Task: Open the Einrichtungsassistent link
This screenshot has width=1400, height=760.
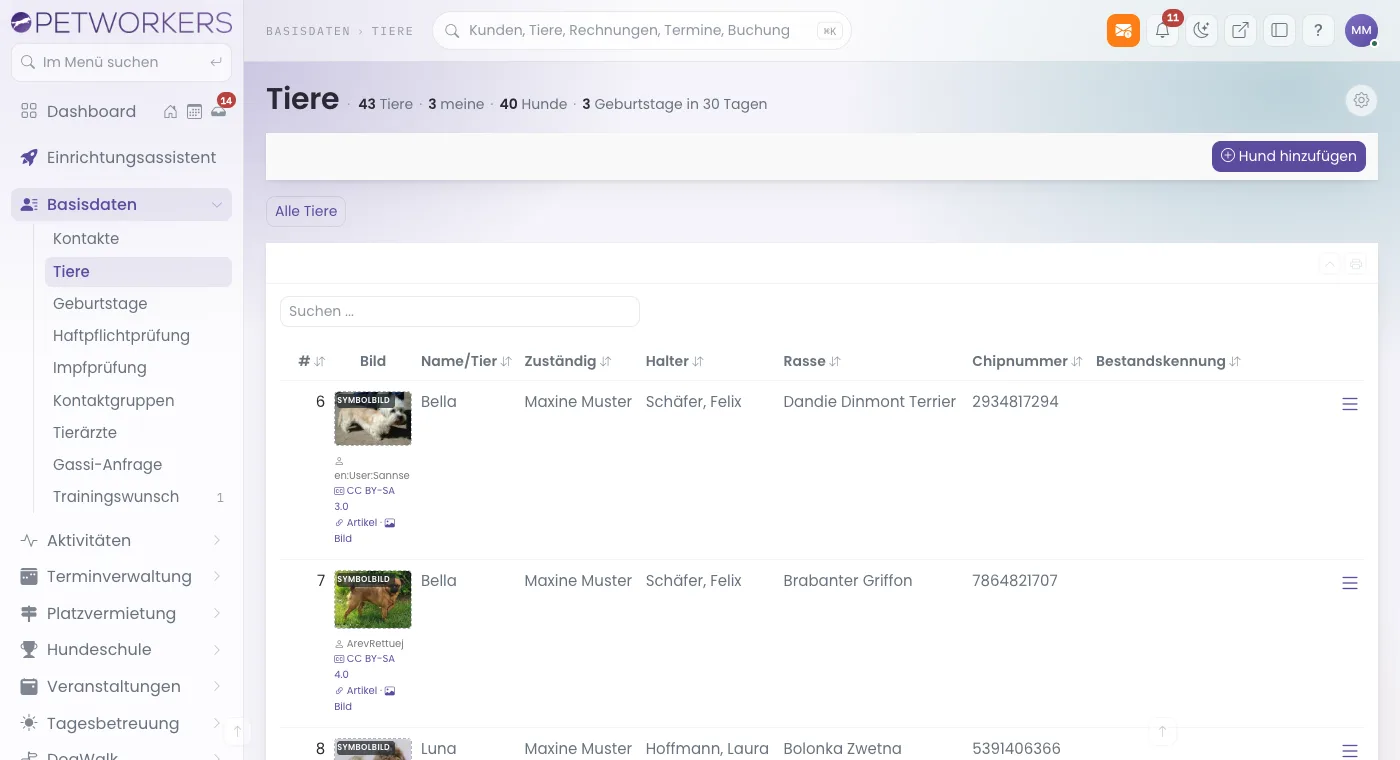Action: point(121,158)
